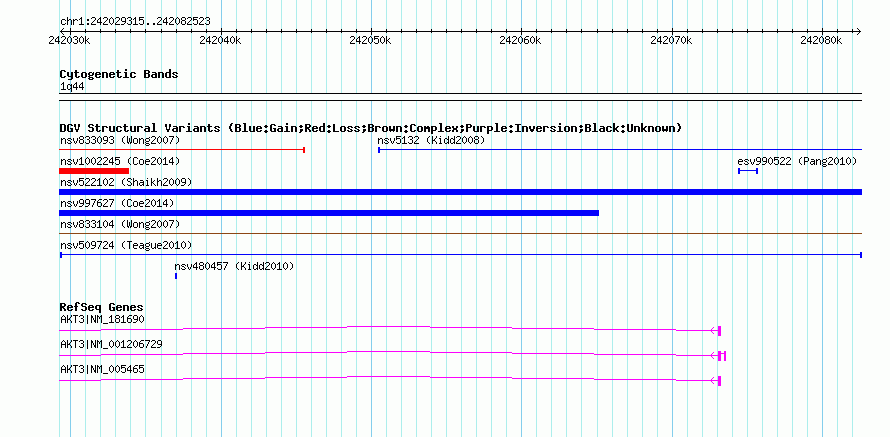Click the blue nsv5132 gain line
890x437 pixels.
(620, 150)
